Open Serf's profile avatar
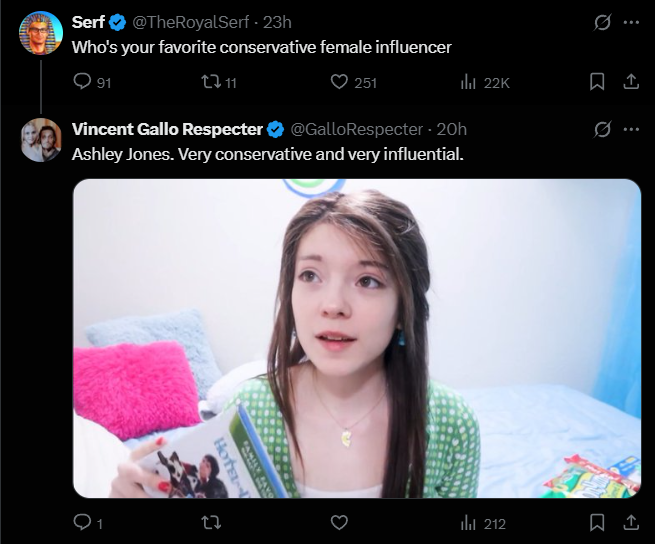655x544 pixels. click(41, 33)
